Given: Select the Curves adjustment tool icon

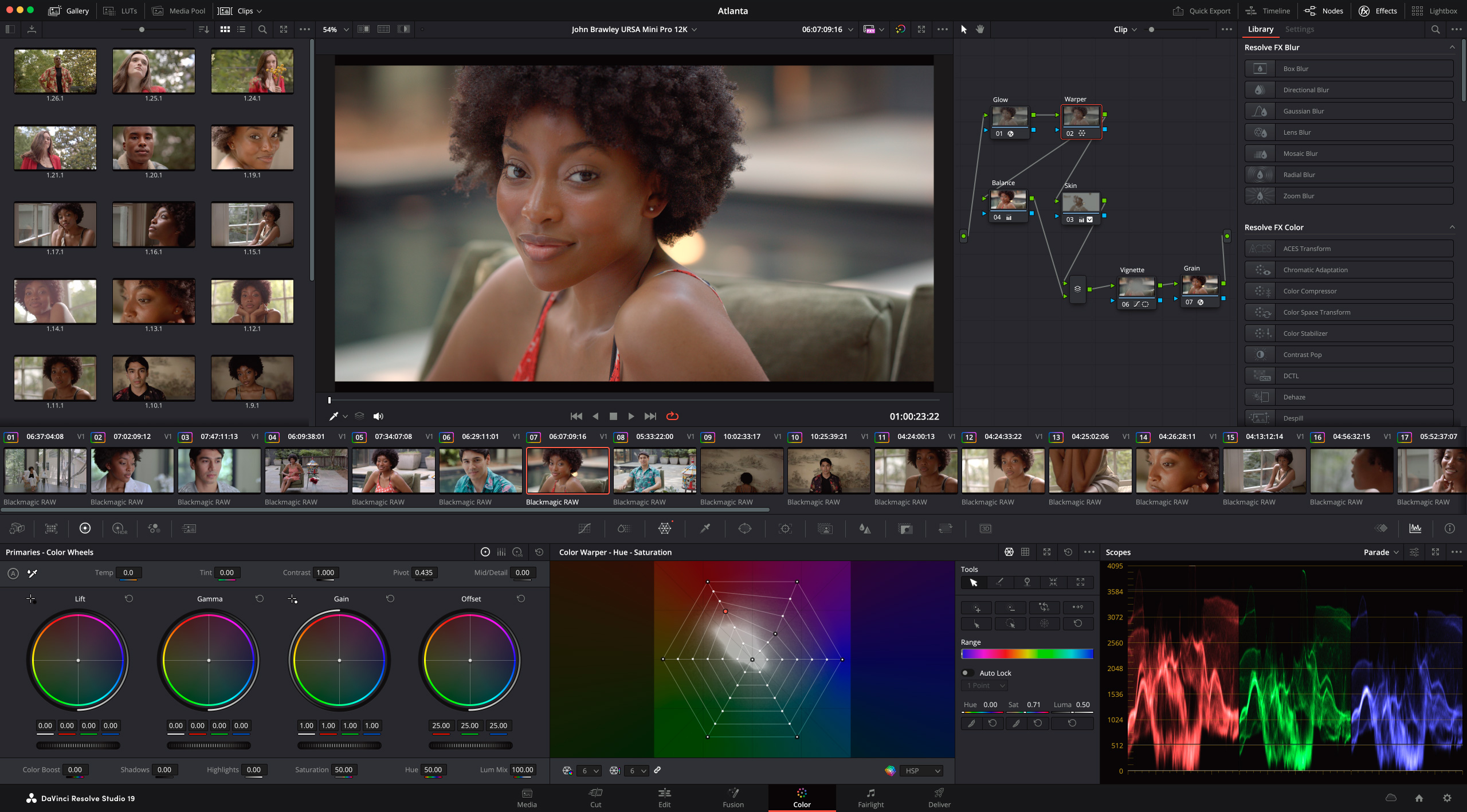Looking at the screenshot, I should pos(585,528).
